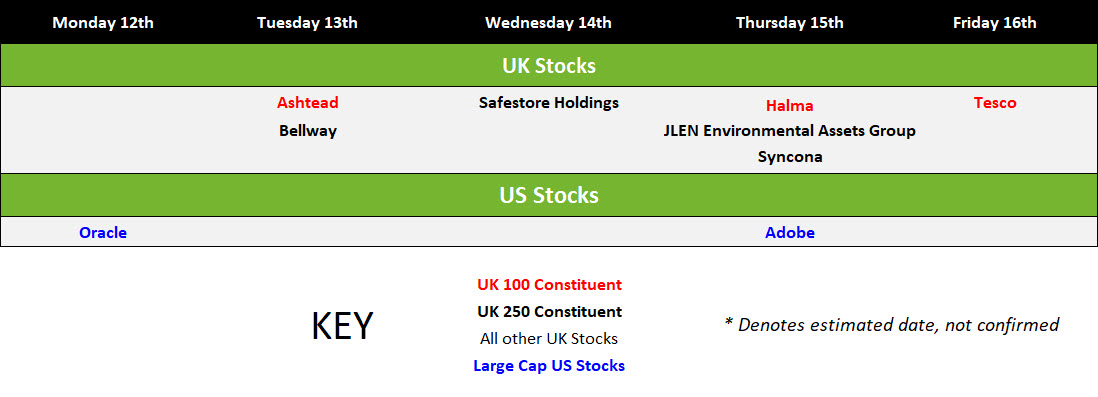Click the US Stocks green banner
The height and width of the screenshot is (397, 1098).
coord(549,195)
